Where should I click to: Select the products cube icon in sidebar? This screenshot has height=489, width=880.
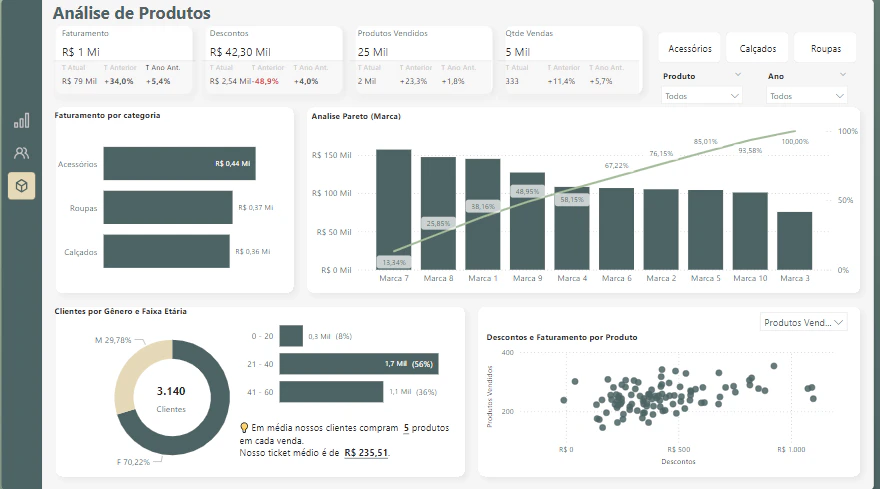click(x=21, y=186)
